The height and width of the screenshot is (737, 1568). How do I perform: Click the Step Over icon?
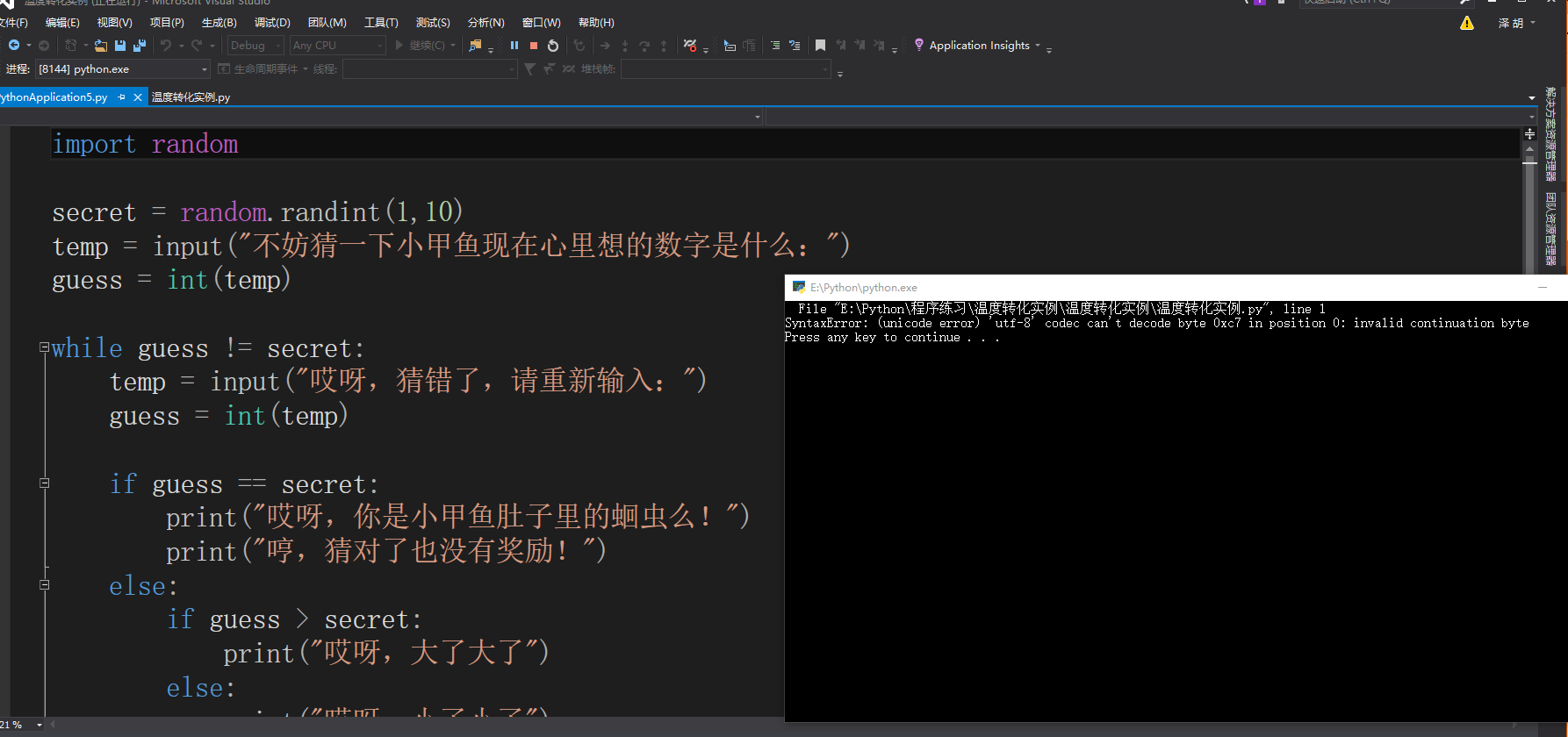tap(644, 46)
